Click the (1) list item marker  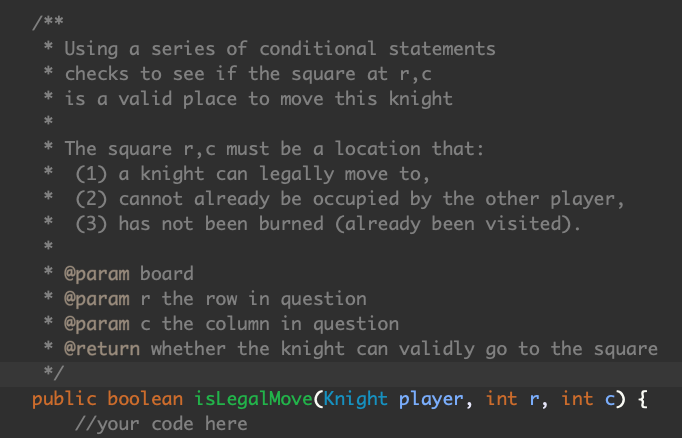91,174
